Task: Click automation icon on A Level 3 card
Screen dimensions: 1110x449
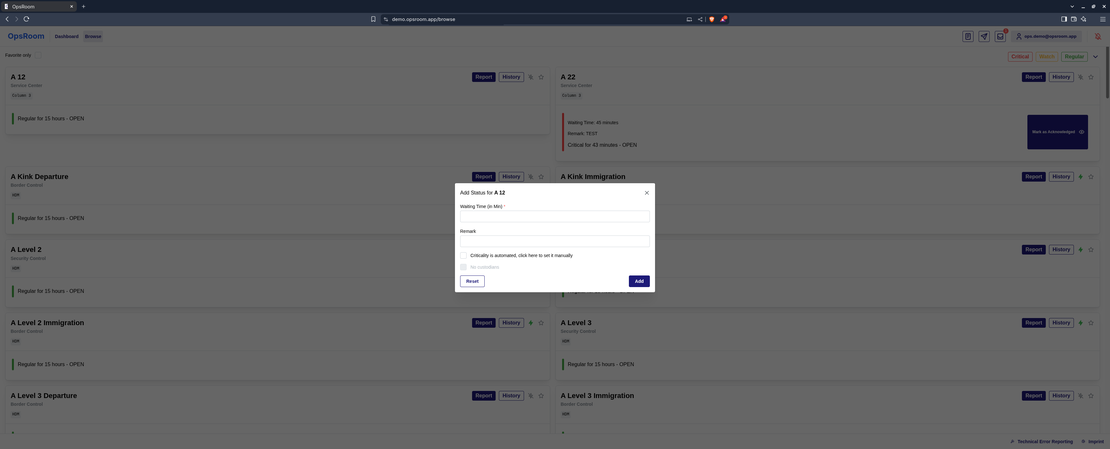Action: [1080, 322]
